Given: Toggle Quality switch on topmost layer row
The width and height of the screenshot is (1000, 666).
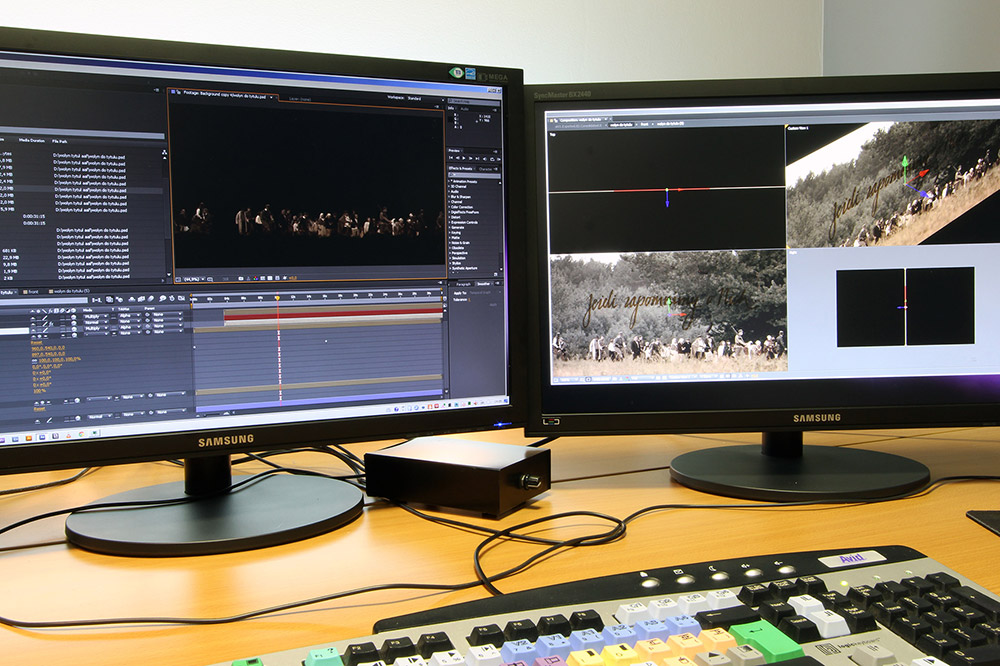Looking at the screenshot, I should tap(45, 317).
